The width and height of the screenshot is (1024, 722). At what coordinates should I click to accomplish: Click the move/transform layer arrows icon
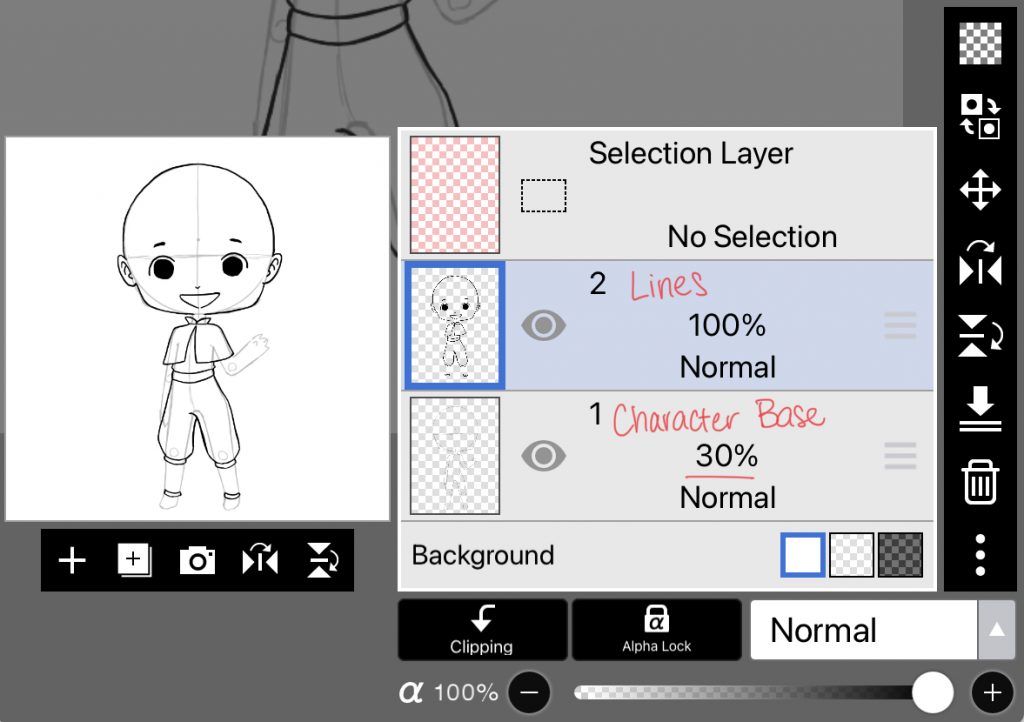[980, 190]
